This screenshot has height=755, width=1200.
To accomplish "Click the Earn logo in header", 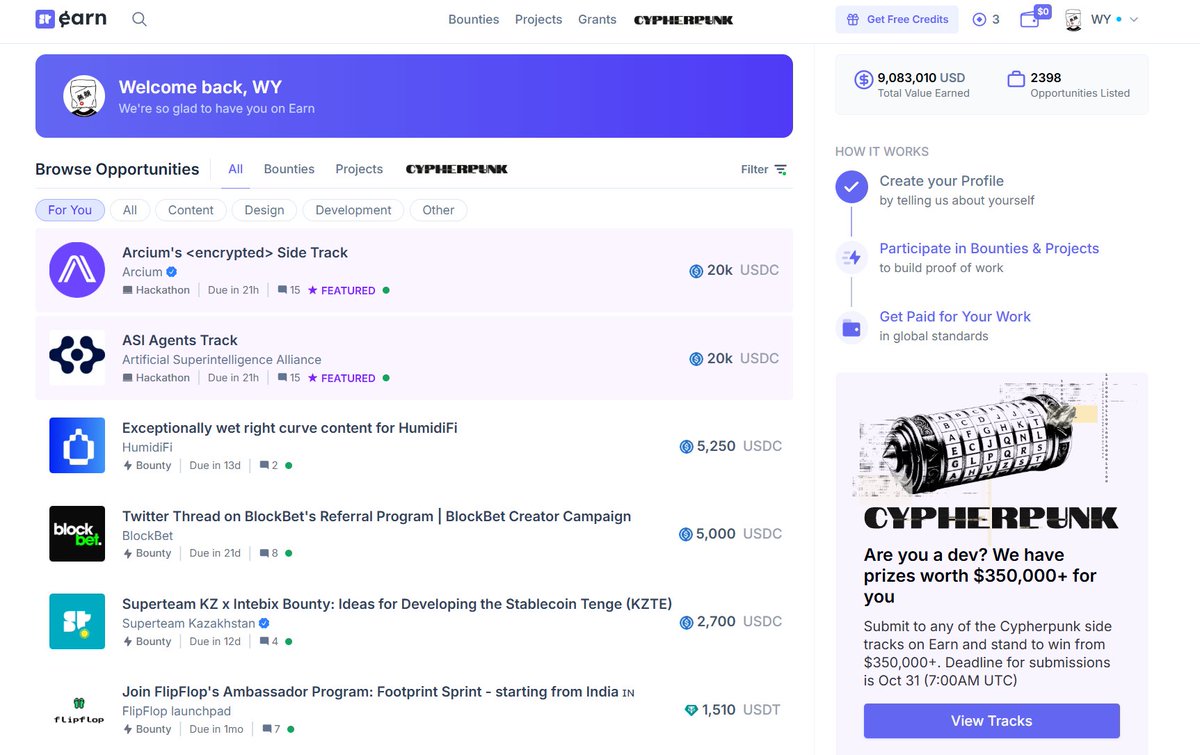I will coord(70,19).
